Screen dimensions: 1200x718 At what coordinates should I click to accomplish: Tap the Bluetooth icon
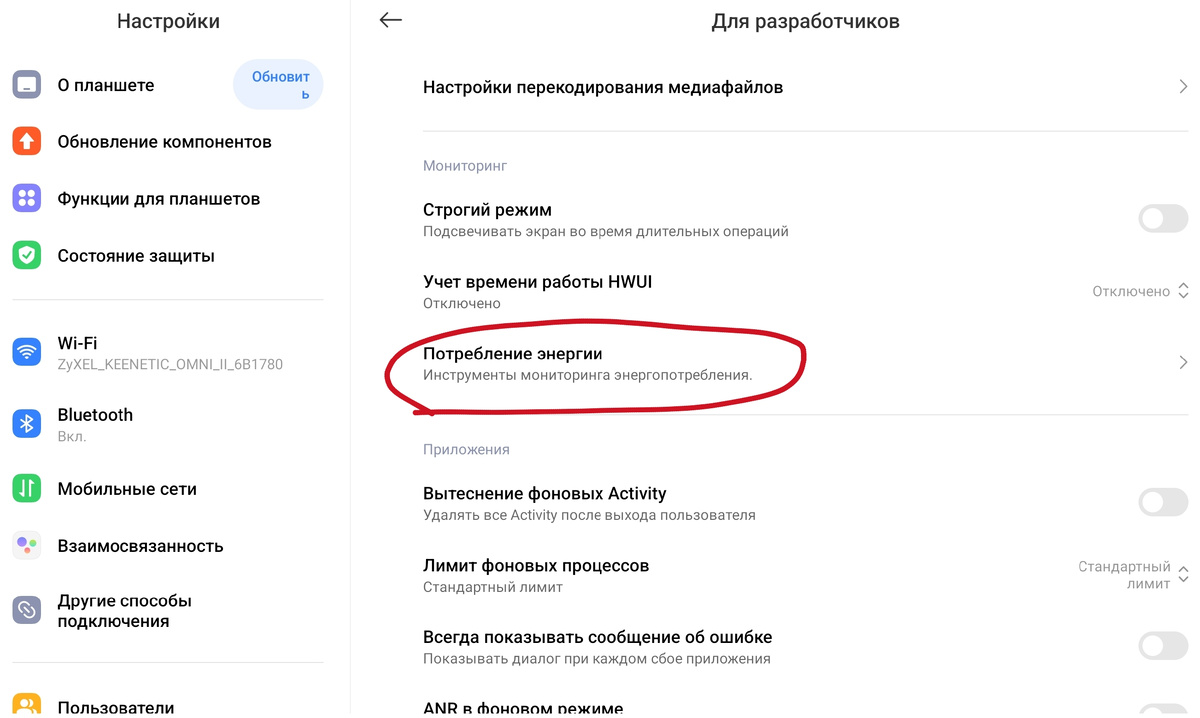pyautogui.click(x=27, y=424)
